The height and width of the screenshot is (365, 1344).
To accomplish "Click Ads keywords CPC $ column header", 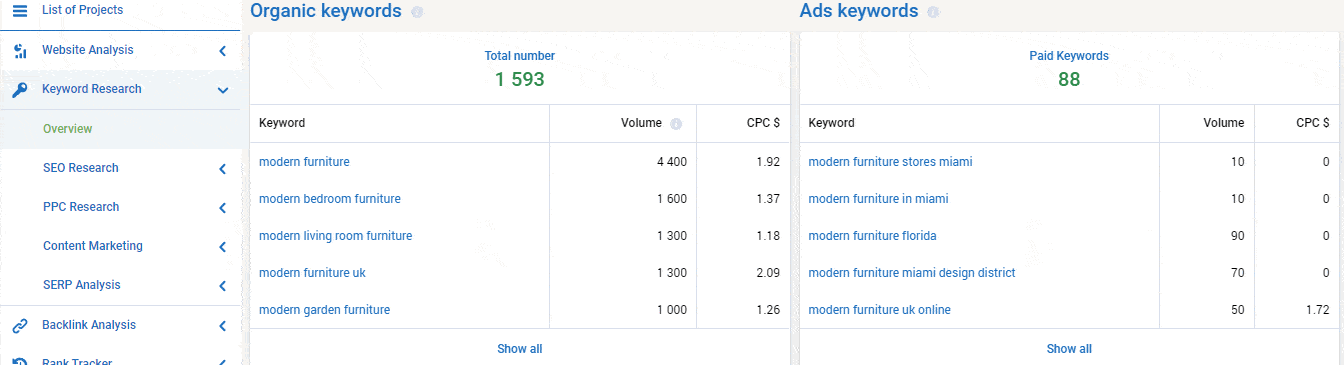I will click(1313, 123).
